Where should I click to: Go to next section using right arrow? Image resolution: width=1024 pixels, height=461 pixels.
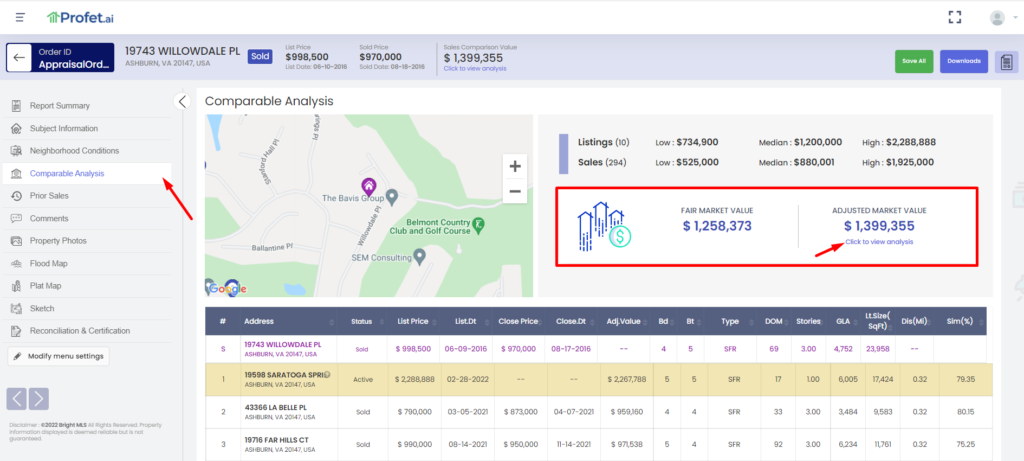pyautogui.click(x=39, y=399)
